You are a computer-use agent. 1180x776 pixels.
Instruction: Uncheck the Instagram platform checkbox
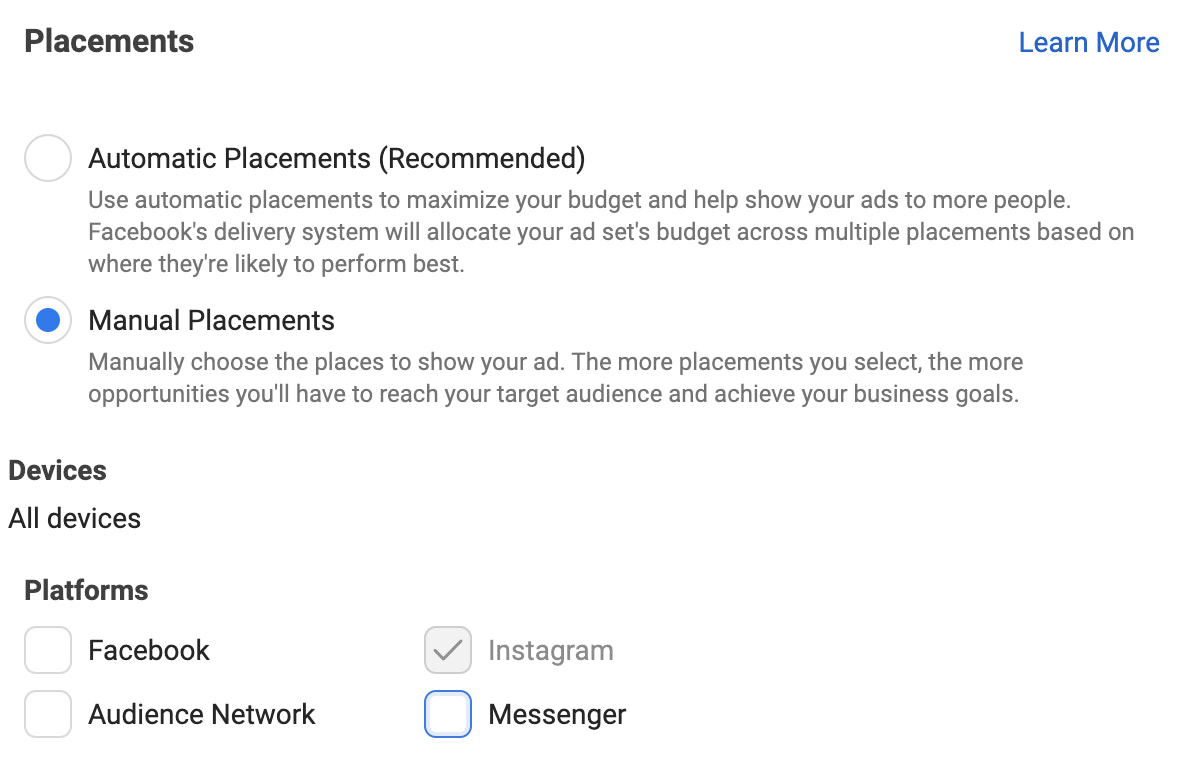[447, 650]
